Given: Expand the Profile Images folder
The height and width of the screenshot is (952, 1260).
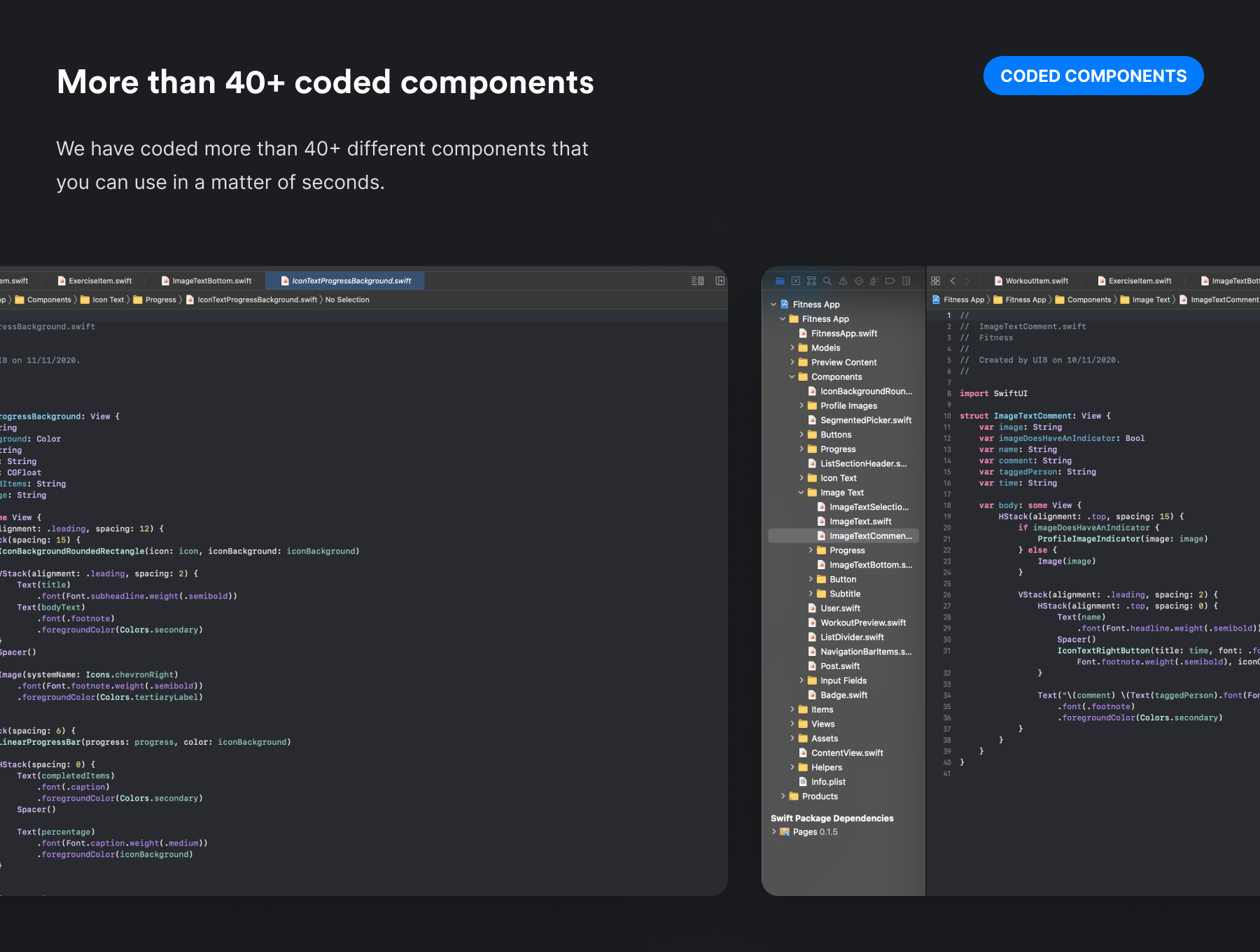Looking at the screenshot, I should tap(801, 406).
